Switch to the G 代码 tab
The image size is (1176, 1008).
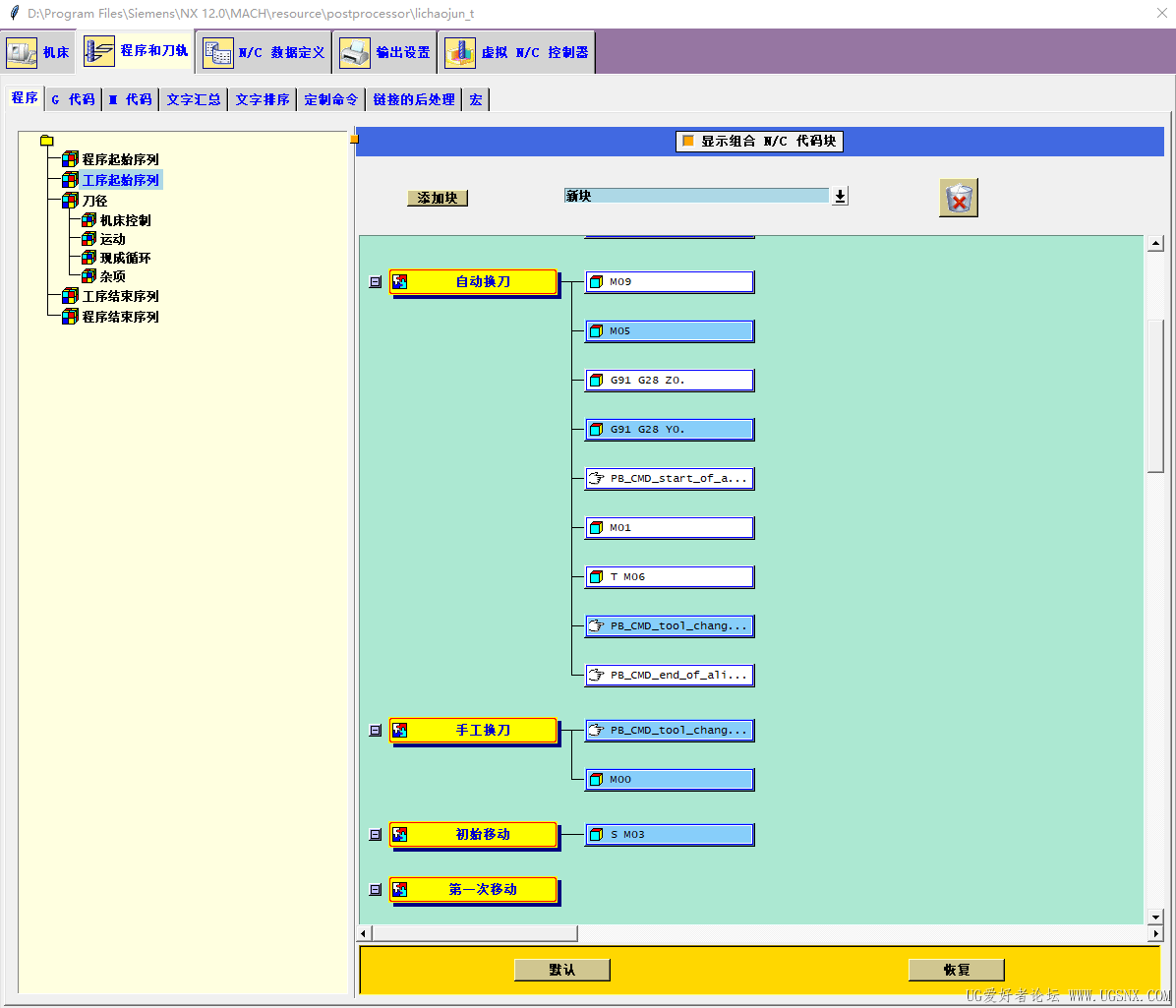(x=73, y=99)
